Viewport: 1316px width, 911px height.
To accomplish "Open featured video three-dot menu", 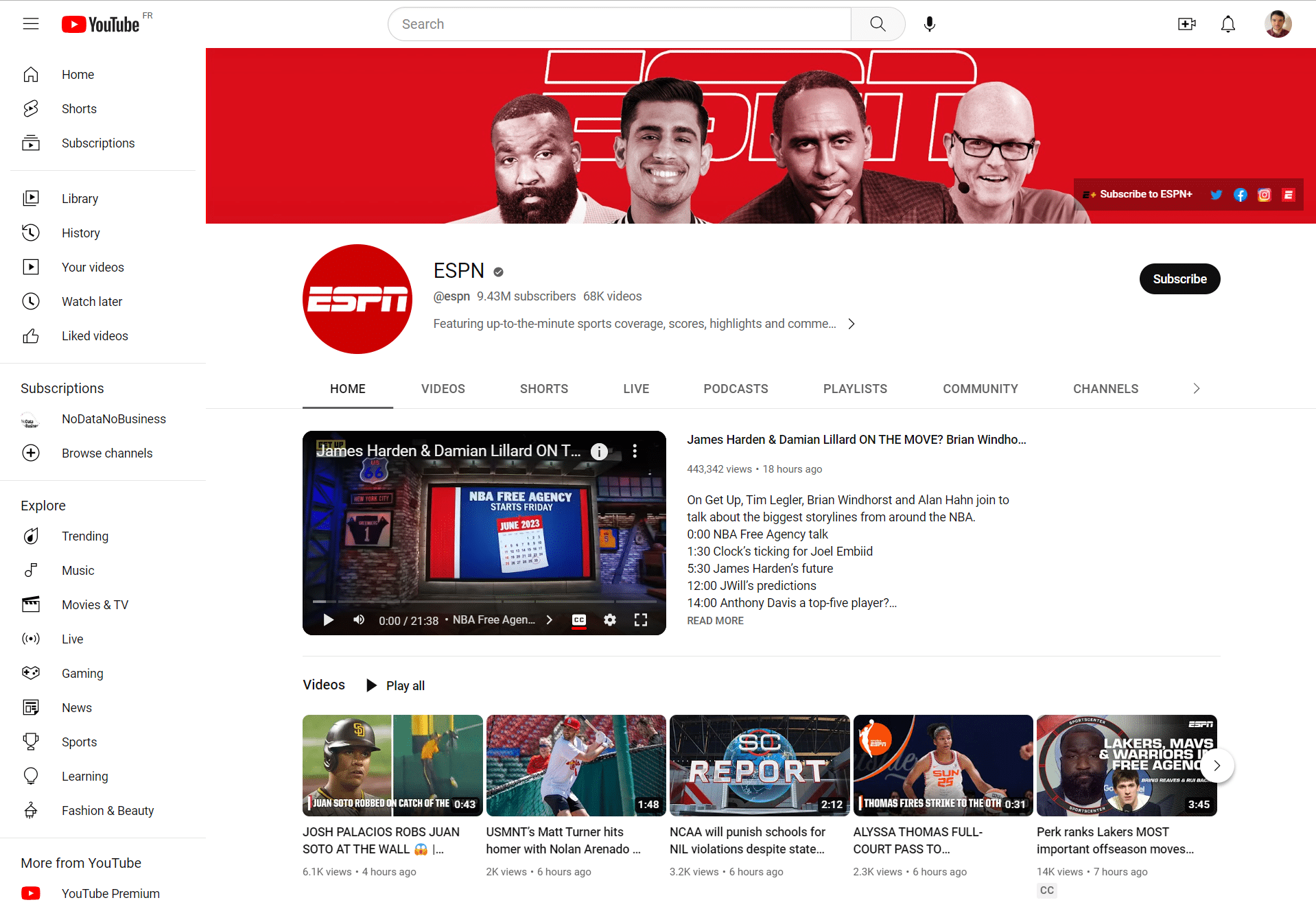I will point(635,451).
